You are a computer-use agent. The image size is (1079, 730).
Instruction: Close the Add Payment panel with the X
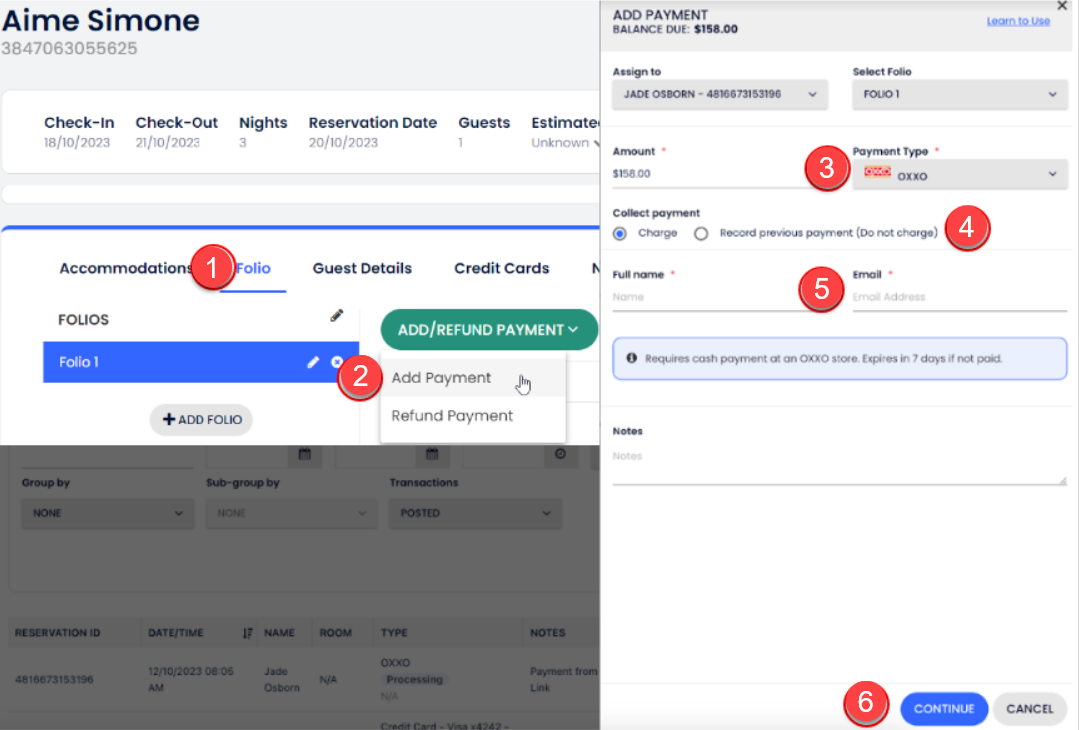(x=1062, y=6)
